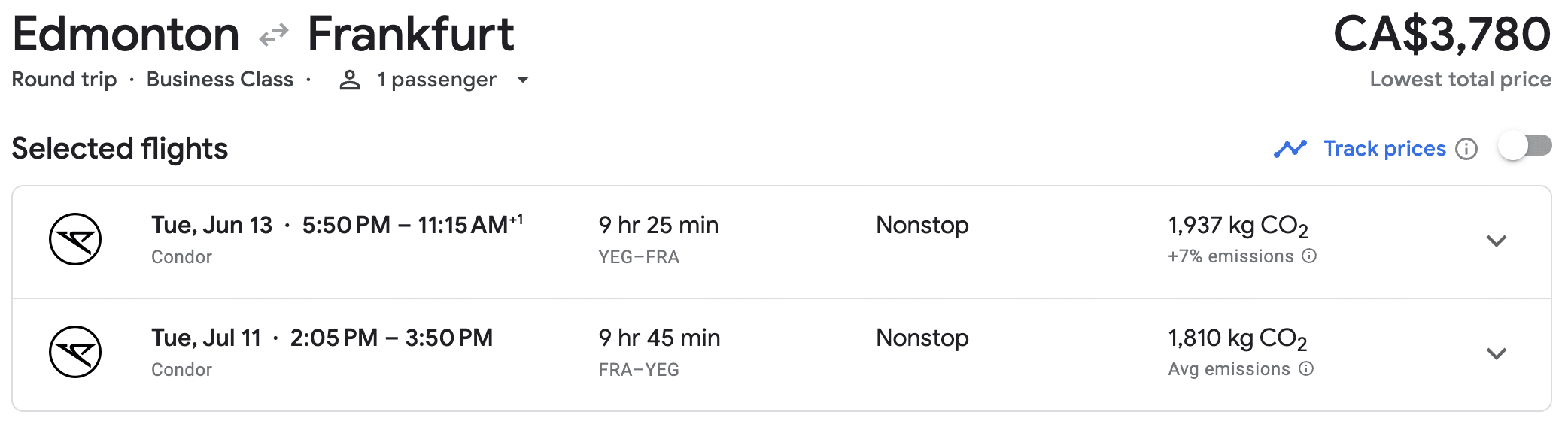Screen dimensions: 1568x421
Task: Enable the Track prices toggle switch
Action: point(1524,146)
